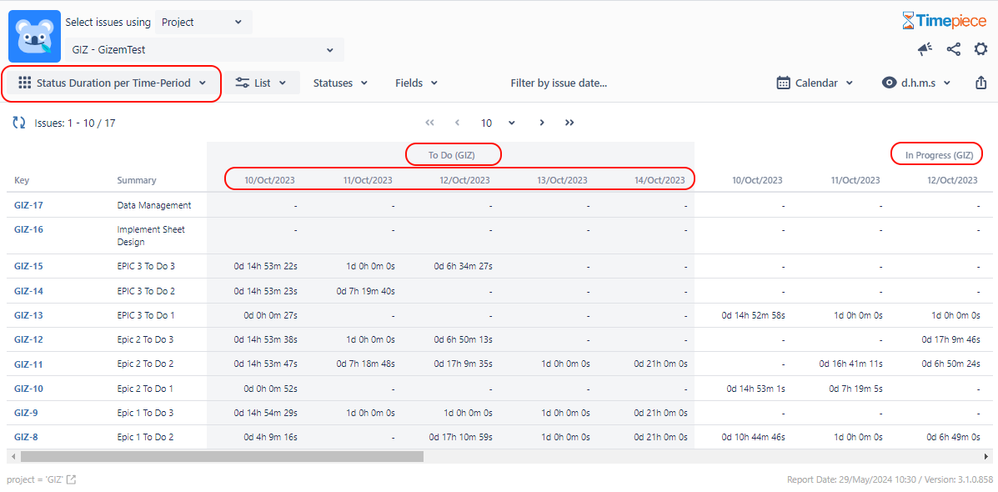The height and width of the screenshot is (492, 998).
Task: Click the Timepiece logo
Action: [x=945, y=22]
